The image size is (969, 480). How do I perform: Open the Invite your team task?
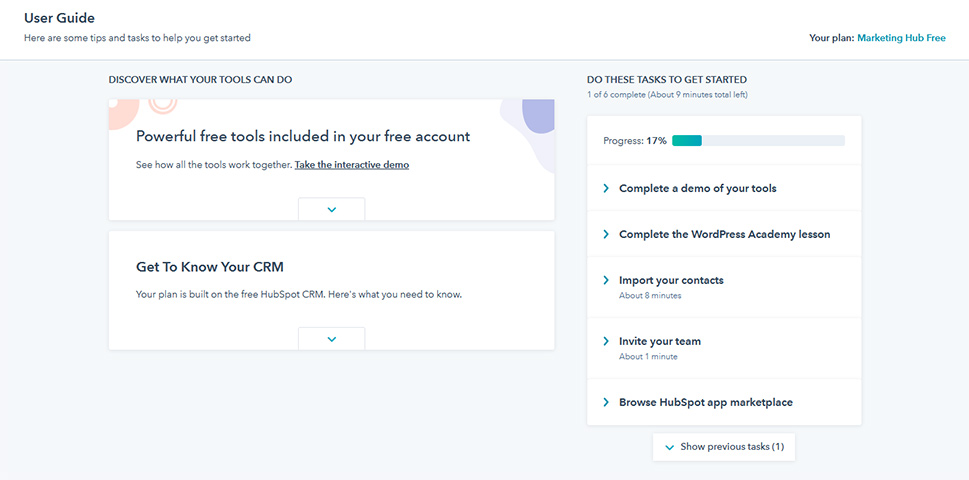pyautogui.click(x=724, y=348)
